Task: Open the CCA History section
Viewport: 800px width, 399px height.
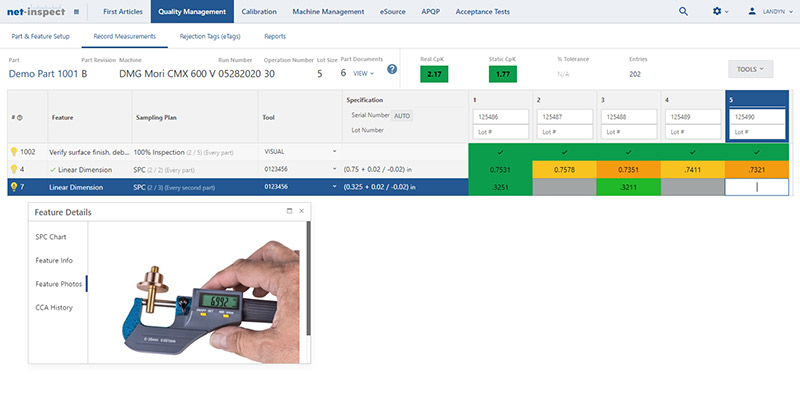Action: pyautogui.click(x=54, y=307)
